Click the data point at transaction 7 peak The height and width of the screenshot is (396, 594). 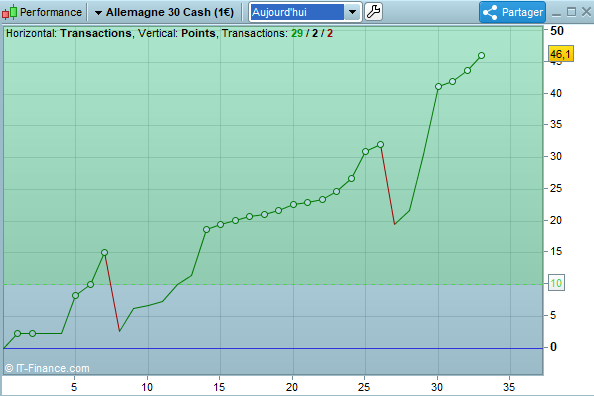pyautogui.click(x=105, y=252)
